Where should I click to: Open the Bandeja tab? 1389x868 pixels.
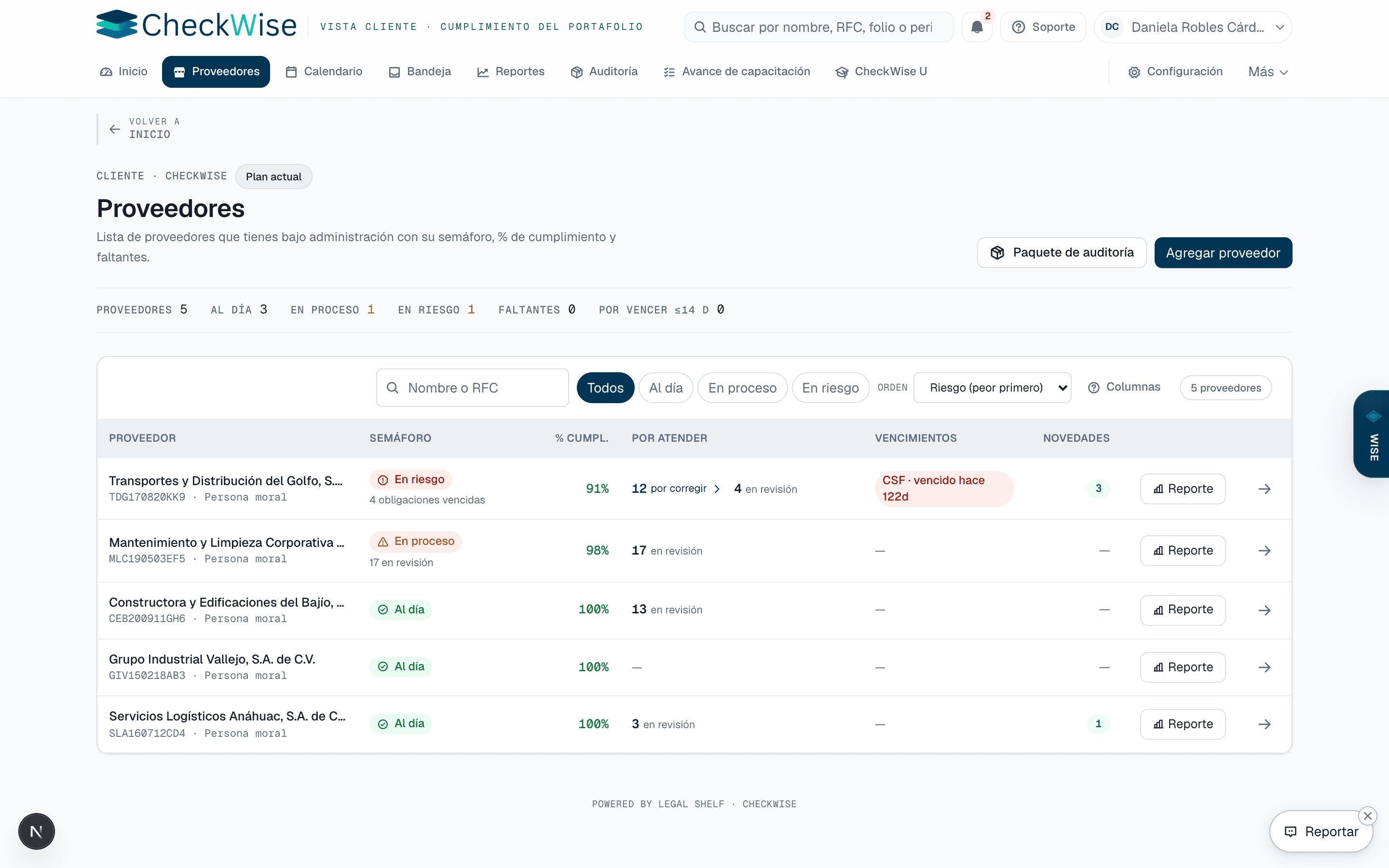[420, 71]
